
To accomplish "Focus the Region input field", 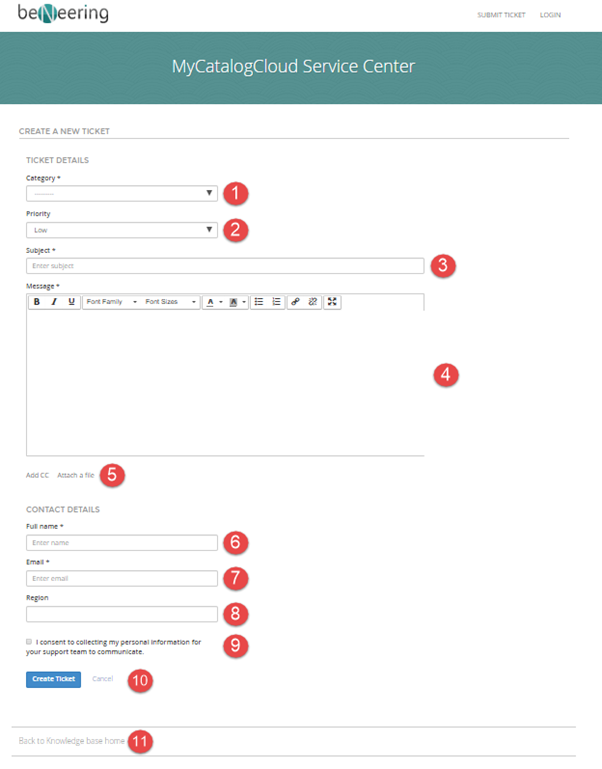I will [x=122, y=614].
